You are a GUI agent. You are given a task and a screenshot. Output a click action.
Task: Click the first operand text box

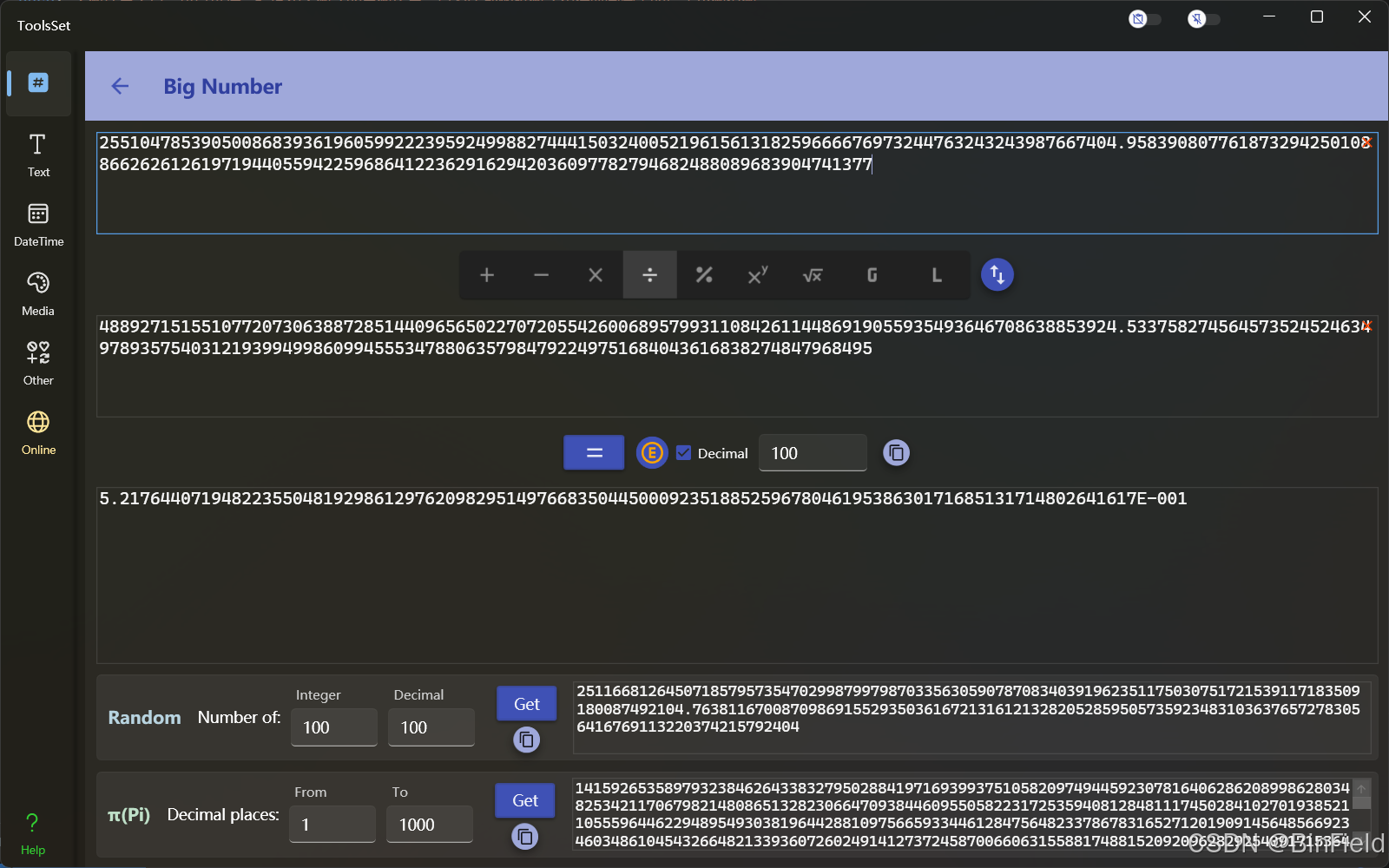737,182
